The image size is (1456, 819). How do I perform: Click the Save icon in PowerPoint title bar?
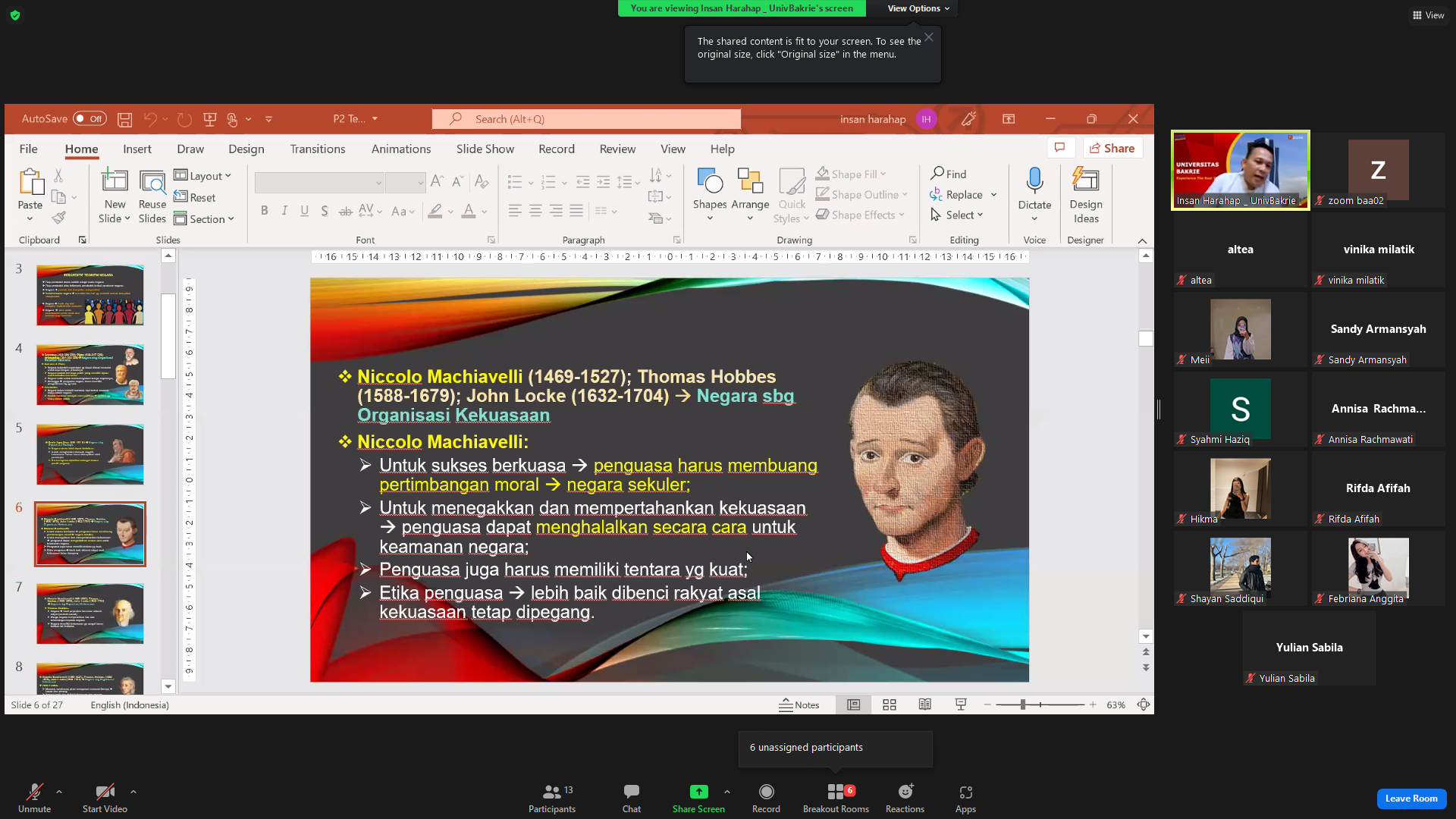click(x=125, y=119)
